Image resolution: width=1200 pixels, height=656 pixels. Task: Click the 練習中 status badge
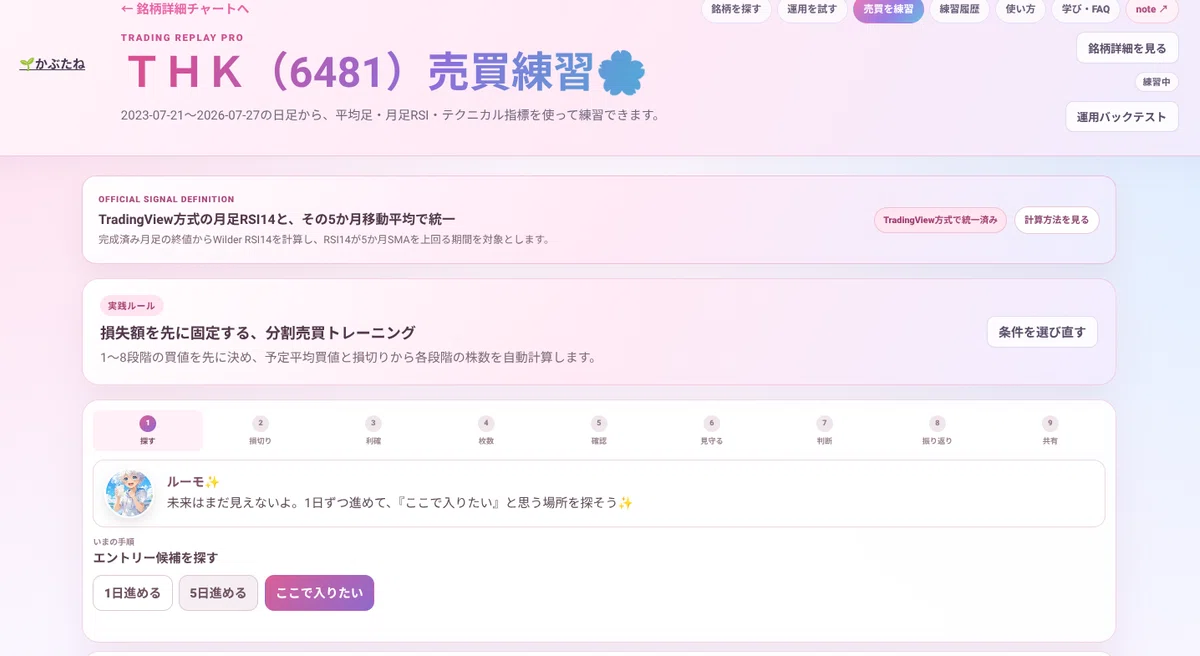(1156, 82)
